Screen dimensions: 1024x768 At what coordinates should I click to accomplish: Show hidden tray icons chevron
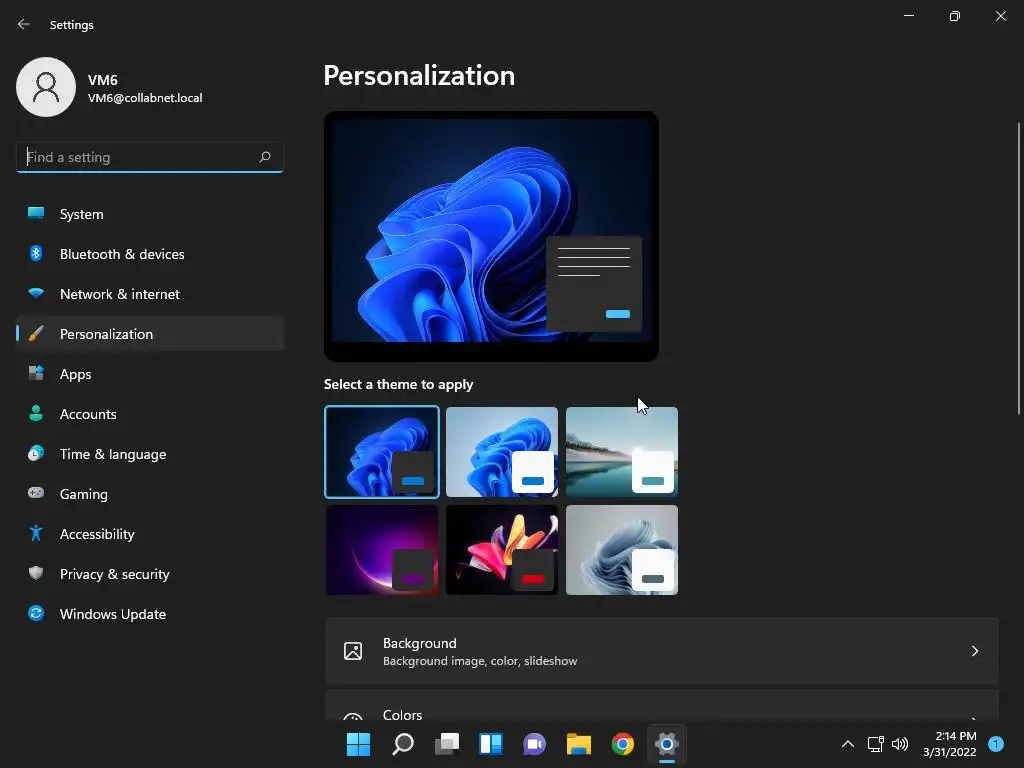pyautogui.click(x=848, y=744)
